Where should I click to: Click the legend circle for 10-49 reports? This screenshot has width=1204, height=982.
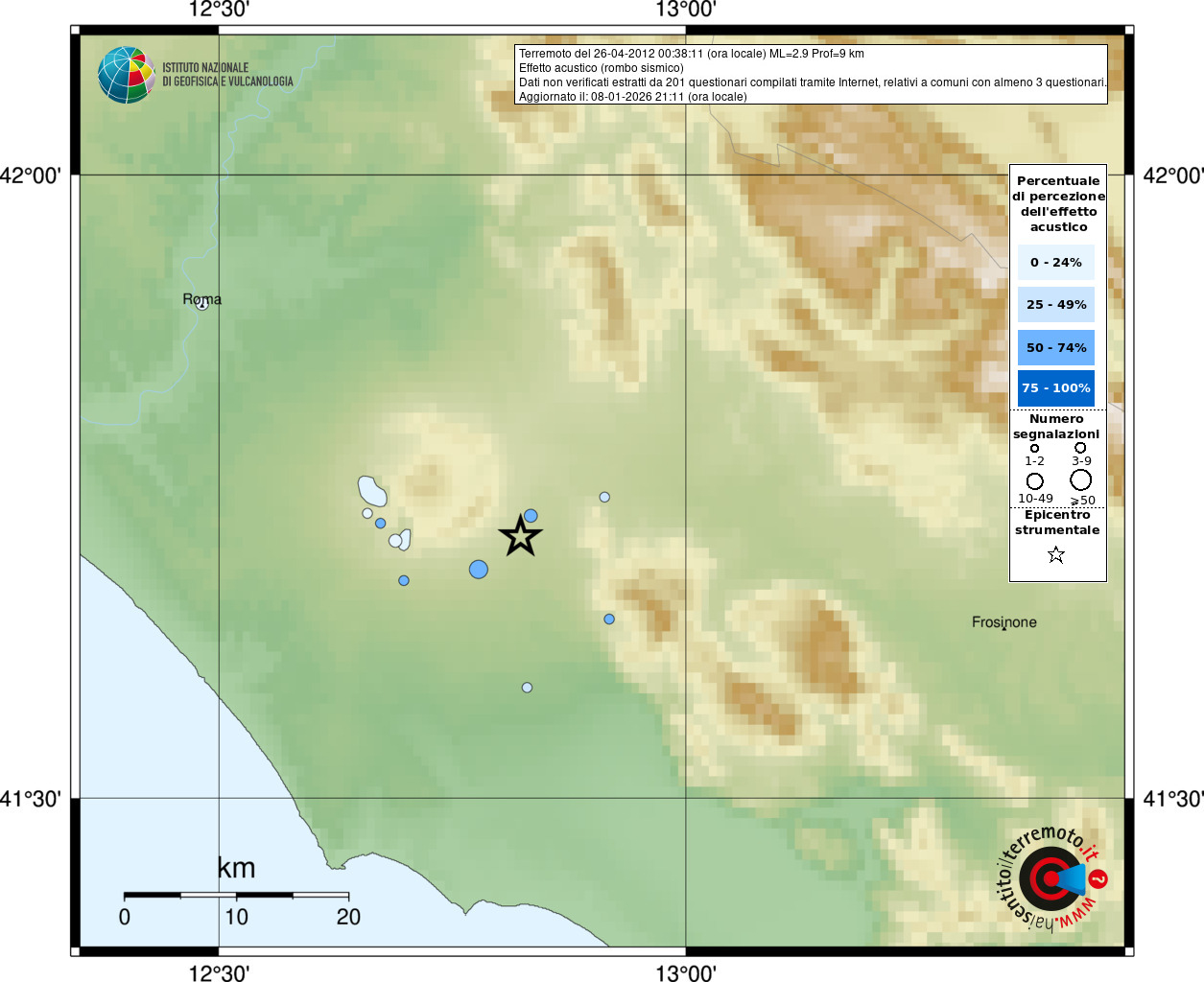1034,480
